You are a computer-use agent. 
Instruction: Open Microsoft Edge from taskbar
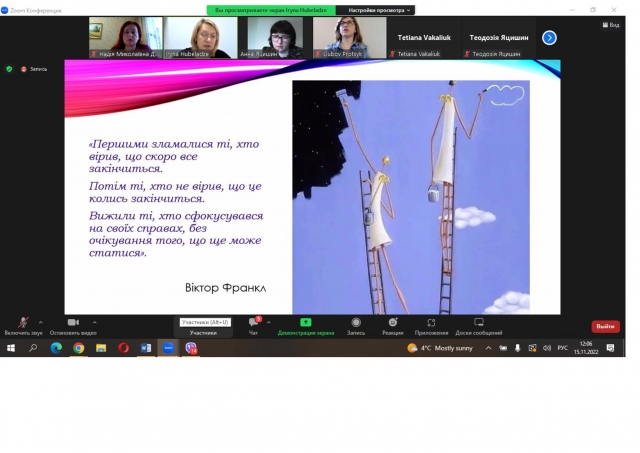tap(56, 348)
